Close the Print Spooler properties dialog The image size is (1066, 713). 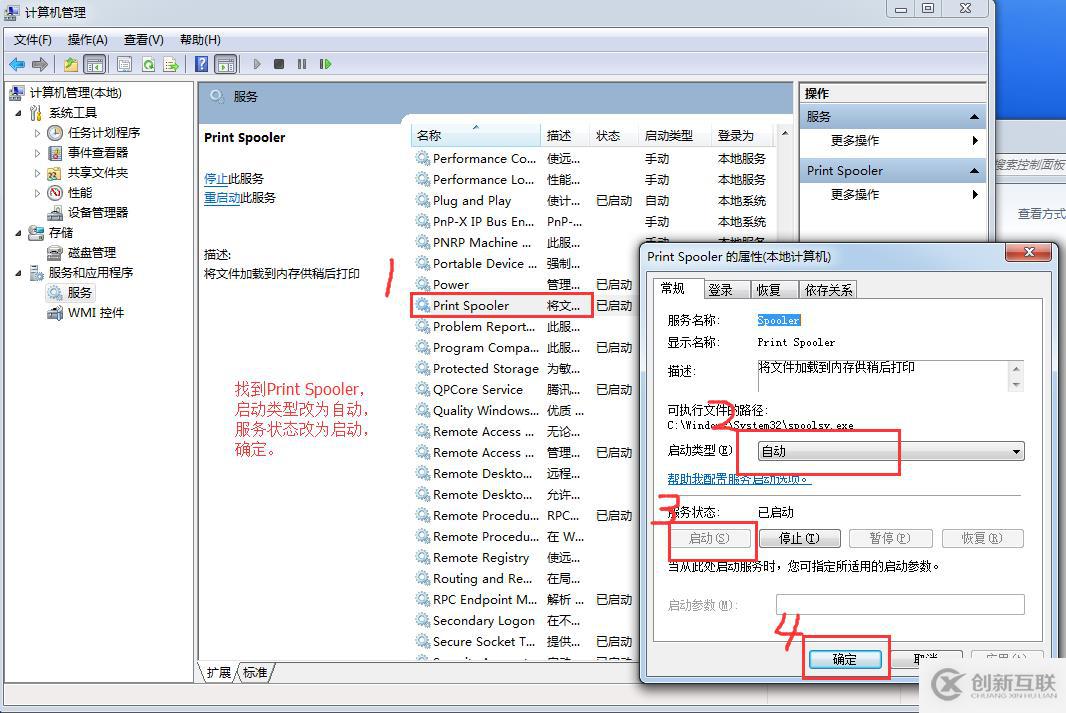[1029, 252]
